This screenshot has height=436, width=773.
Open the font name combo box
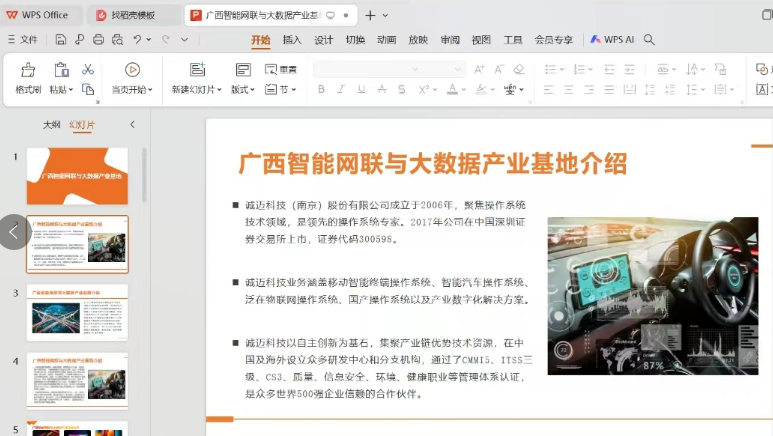pyautogui.click(x=367, y=70)
